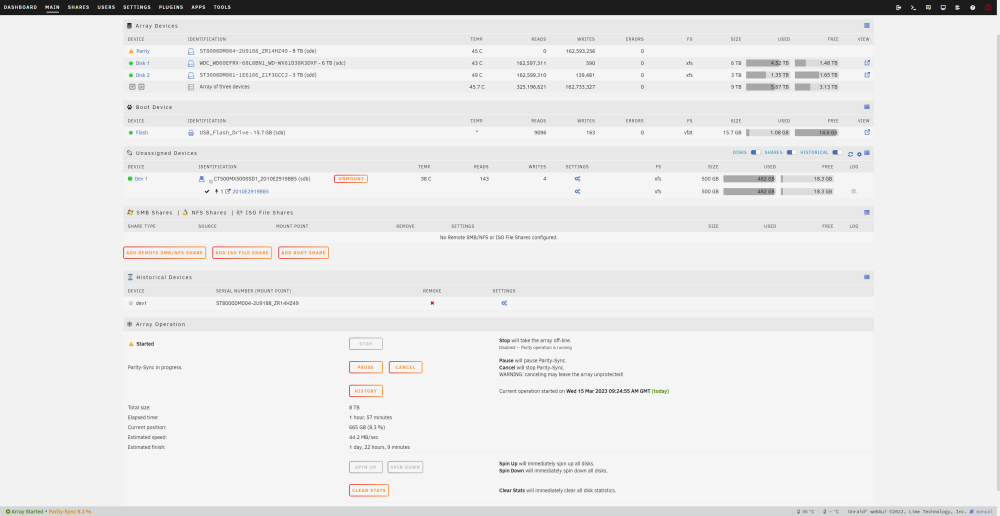This screenshot has width=1000, height=516.
Task: Switch to the SHARES tab
Action: tap(78, 8)
